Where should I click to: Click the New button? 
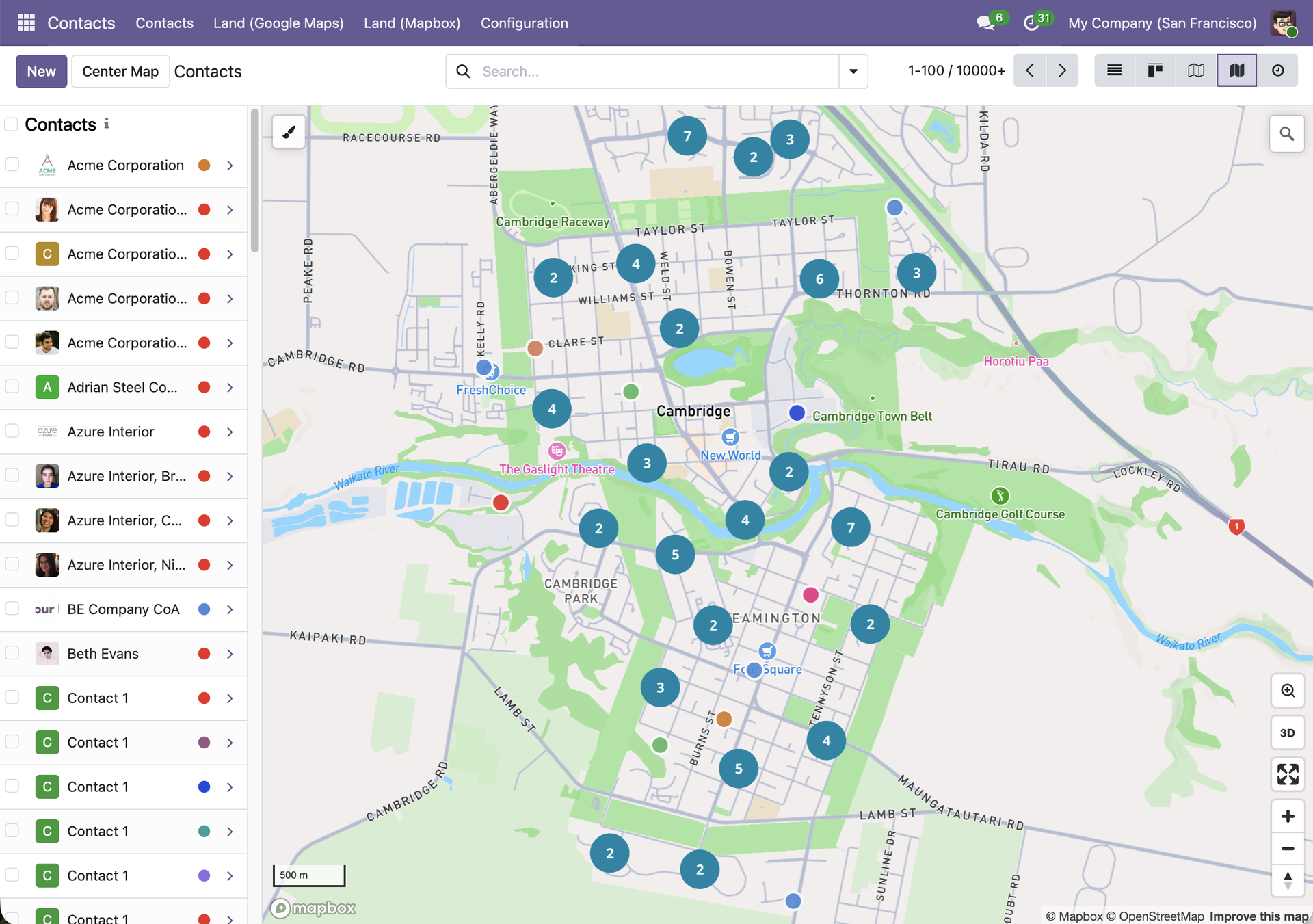pyautogui.click(x=41, y=71)
